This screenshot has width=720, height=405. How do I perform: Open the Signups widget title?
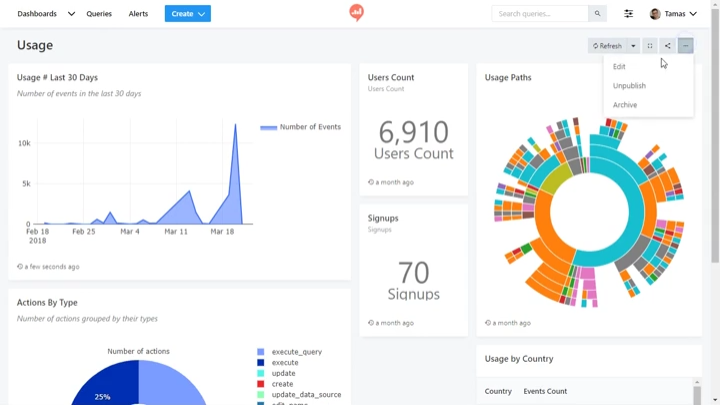(383, 218)
